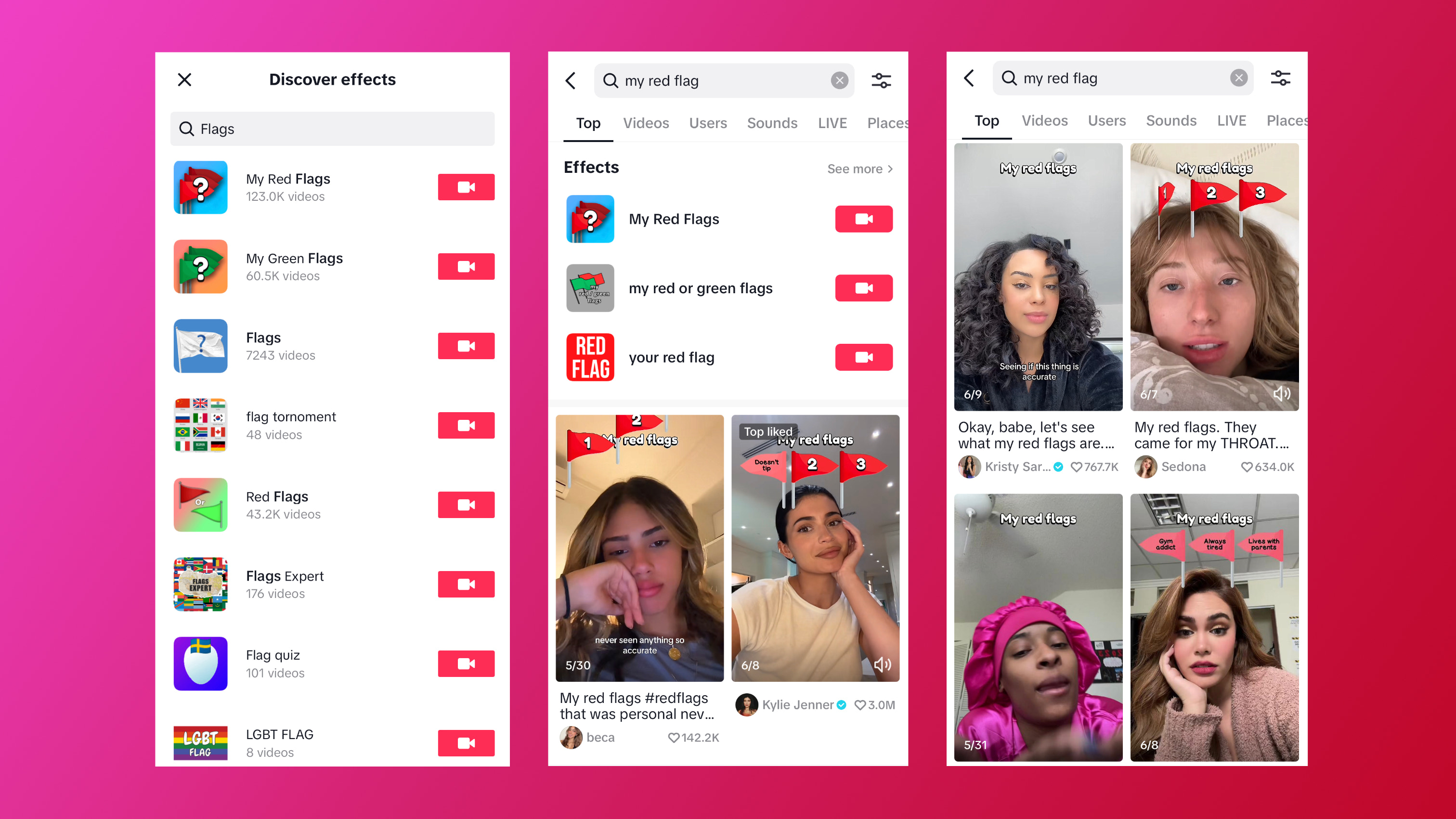The width and height of the screenshot is (1456, 819).
Task: Open the Kylie Jenner top liked video
Action: 817,548
